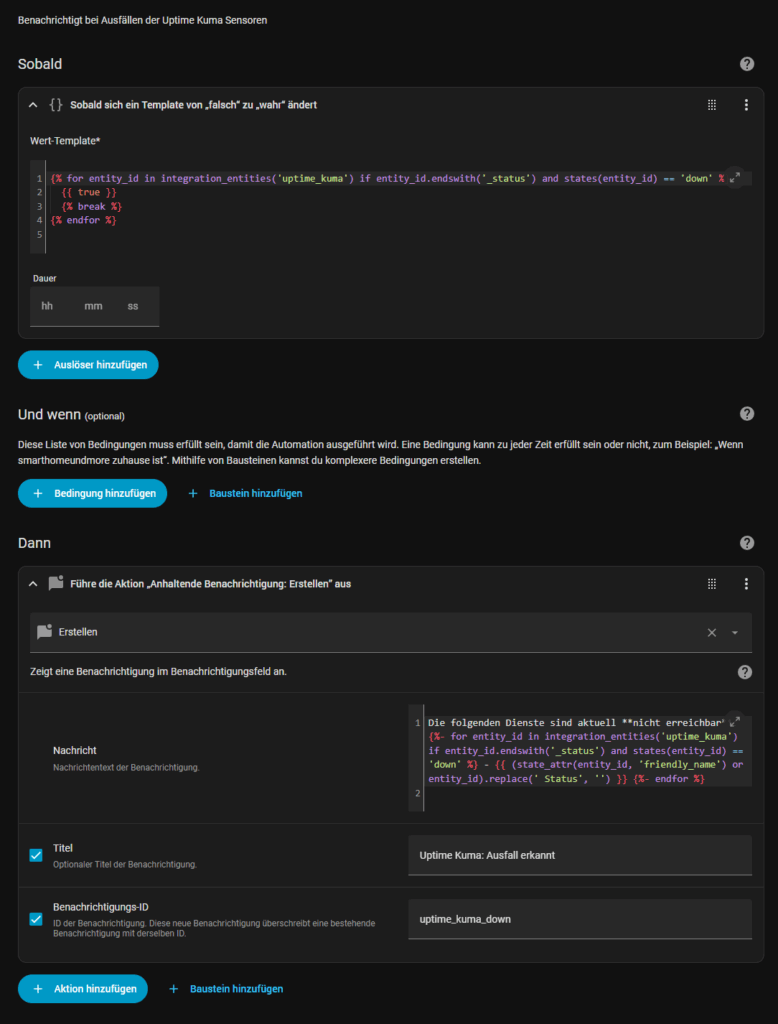Click into the Wert-Template code editor

pos(391,206)
